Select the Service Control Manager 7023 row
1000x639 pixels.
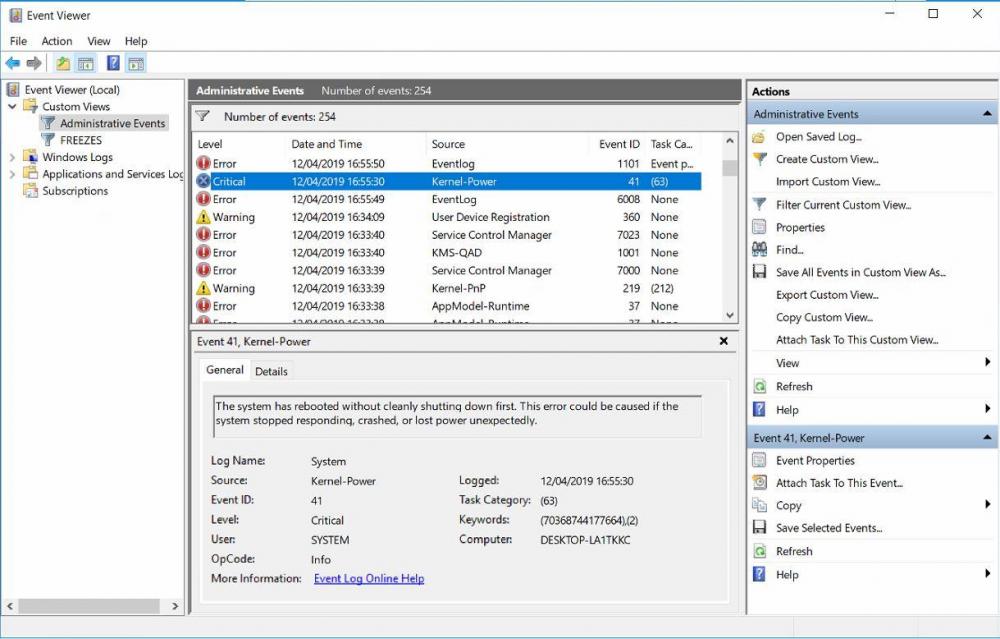pyautogui.click(x=447, y=235)
